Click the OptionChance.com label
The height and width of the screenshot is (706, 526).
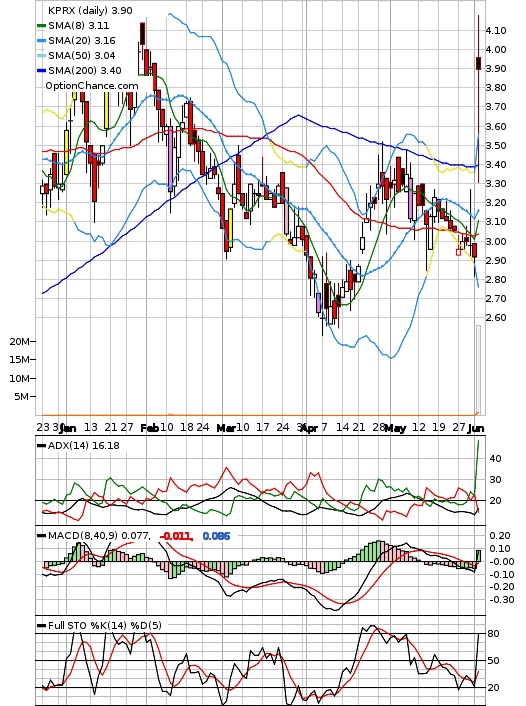92,86
